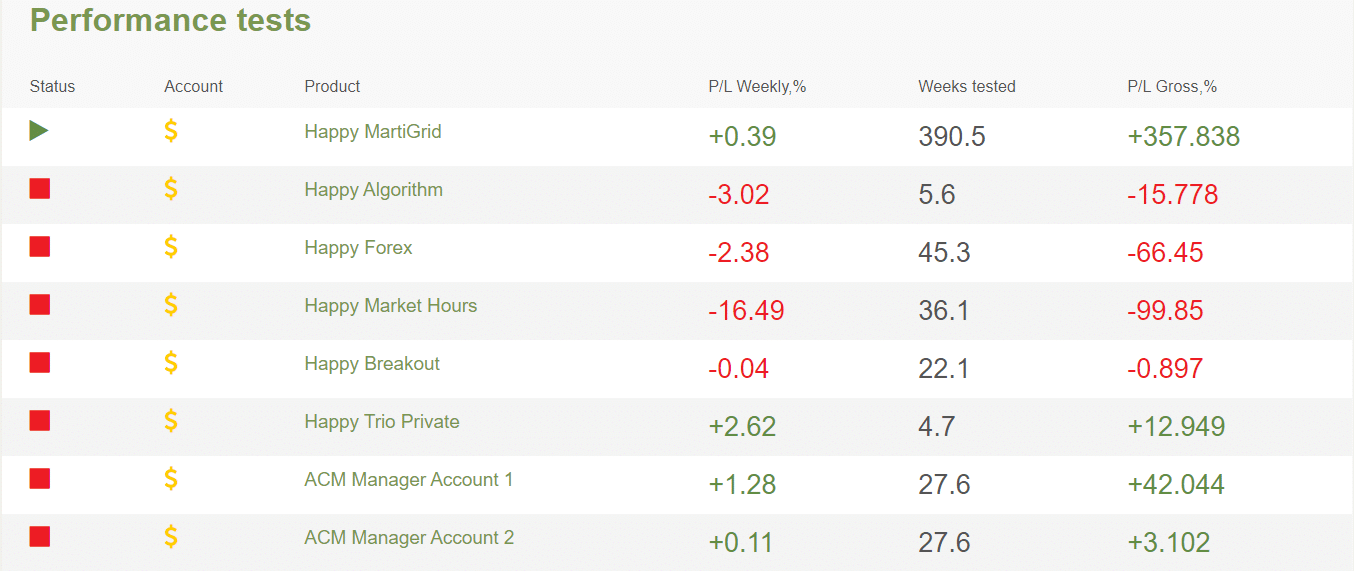The width and height of the screenshot is (1354, 571).
Task: Open the Happy Market Hours link
Action: click(390, 305)
